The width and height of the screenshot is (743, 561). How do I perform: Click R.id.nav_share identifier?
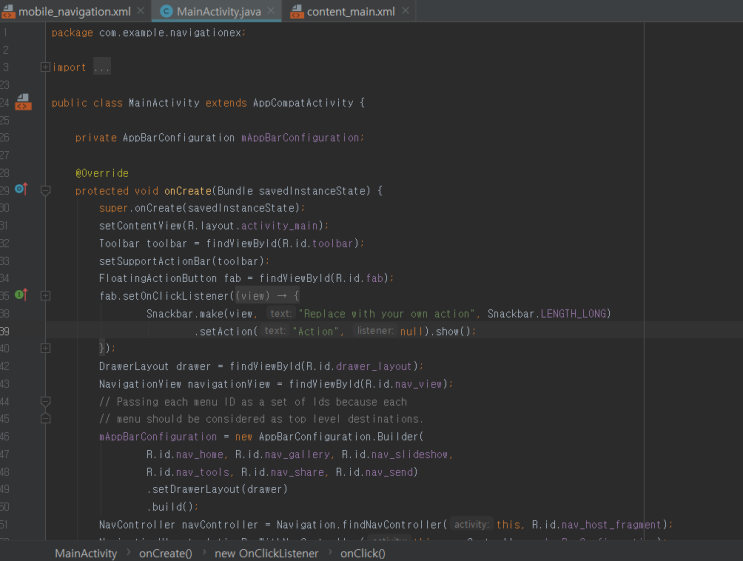pyautogui.click(x=282, y=472)
